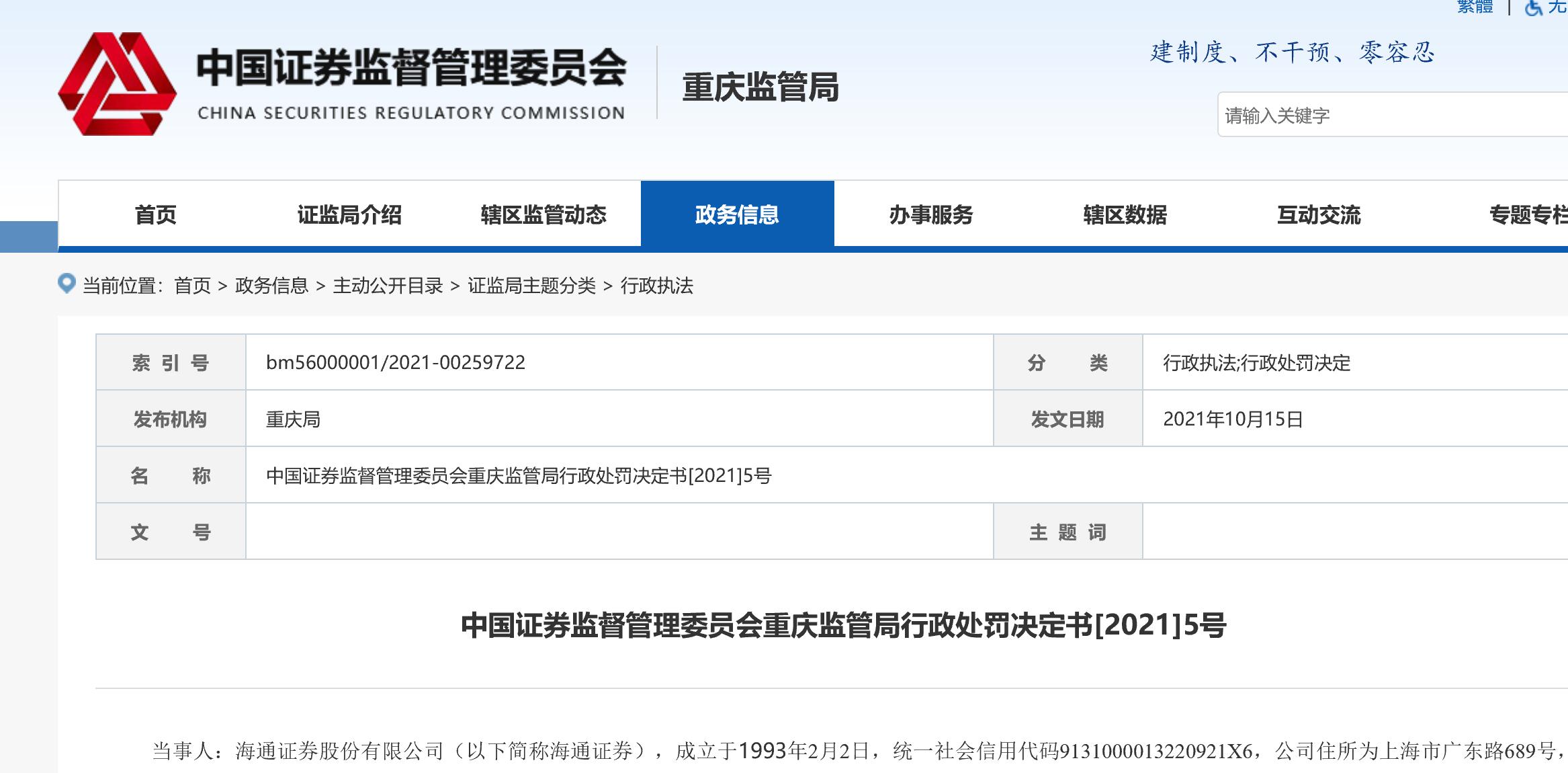Screen dimensions: 1568x773
Task: Go to 主动公开目录 in the breadcrumb
Action: 388,286
